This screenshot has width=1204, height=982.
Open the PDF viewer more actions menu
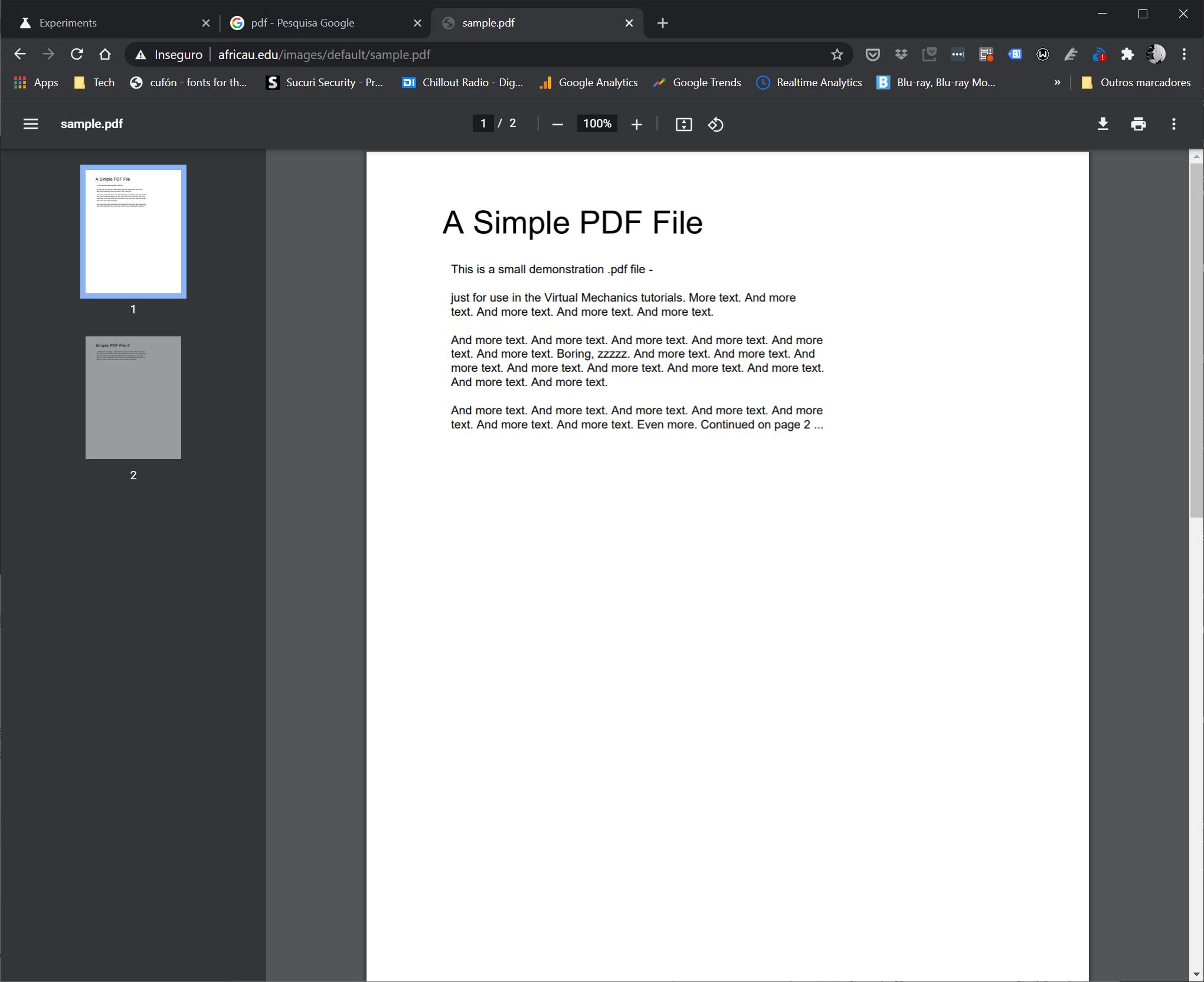1173,124
